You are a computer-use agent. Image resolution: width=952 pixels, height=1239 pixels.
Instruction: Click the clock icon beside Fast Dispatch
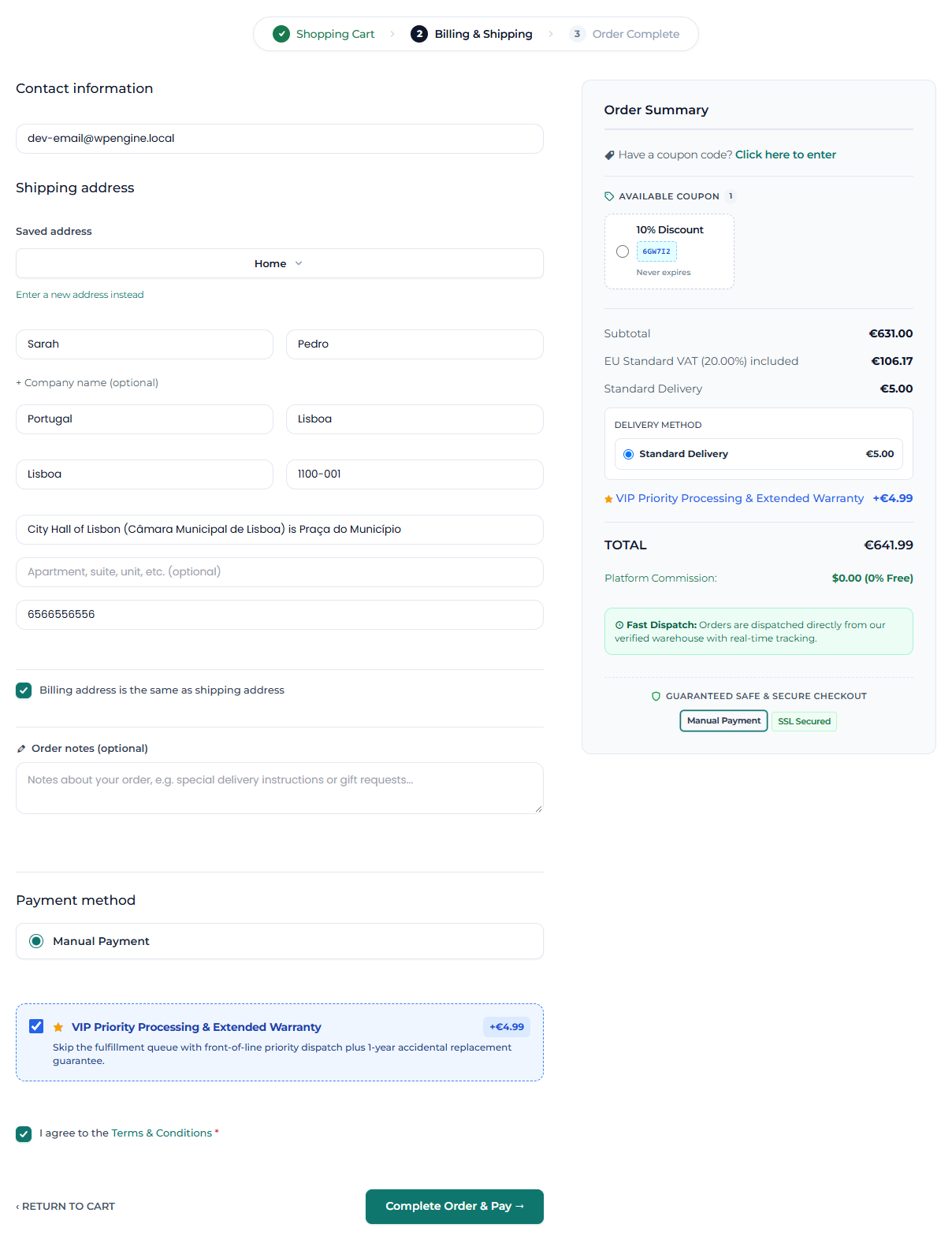click(x=619, y=625)
